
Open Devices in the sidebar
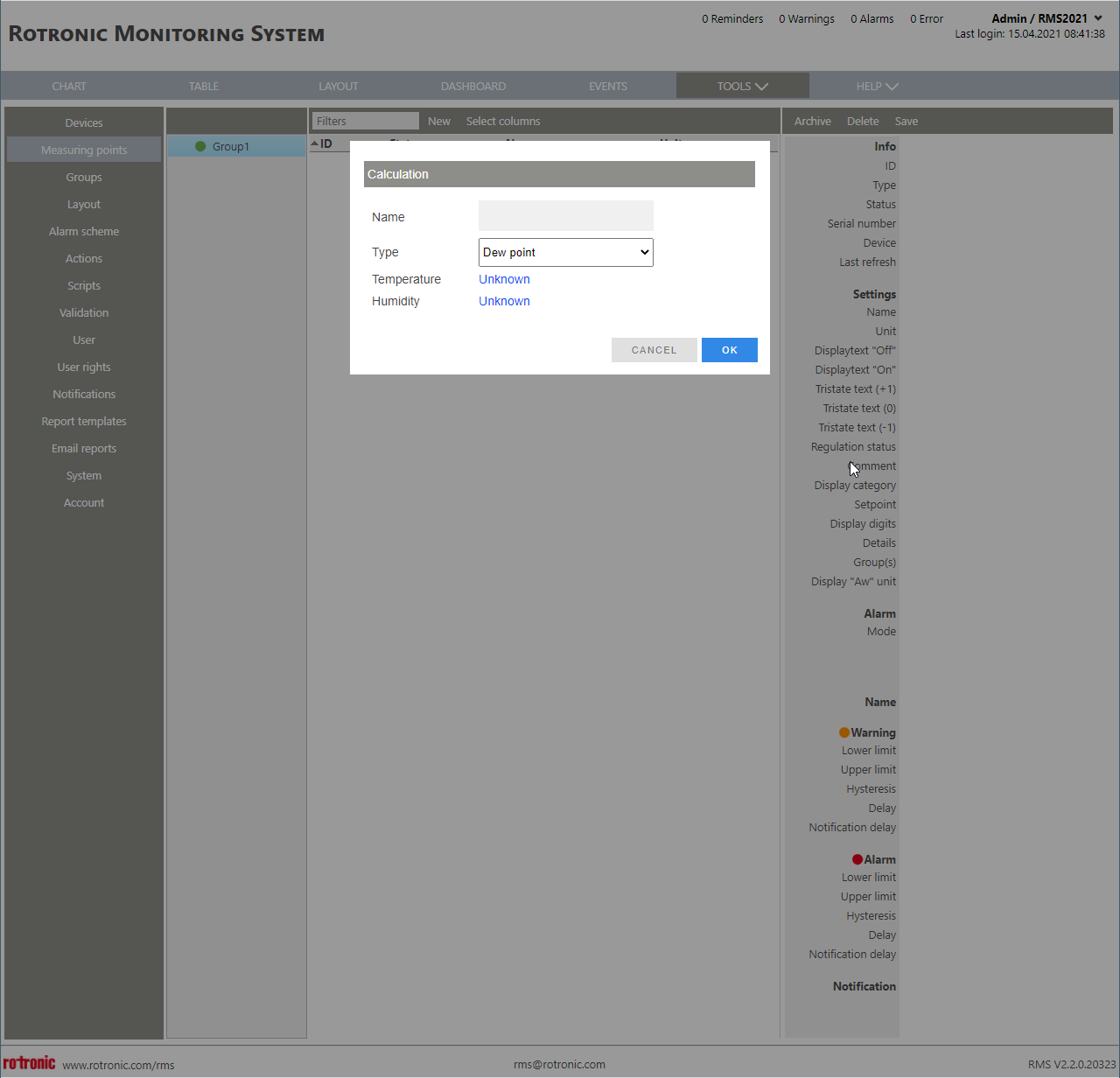point(84,122)
